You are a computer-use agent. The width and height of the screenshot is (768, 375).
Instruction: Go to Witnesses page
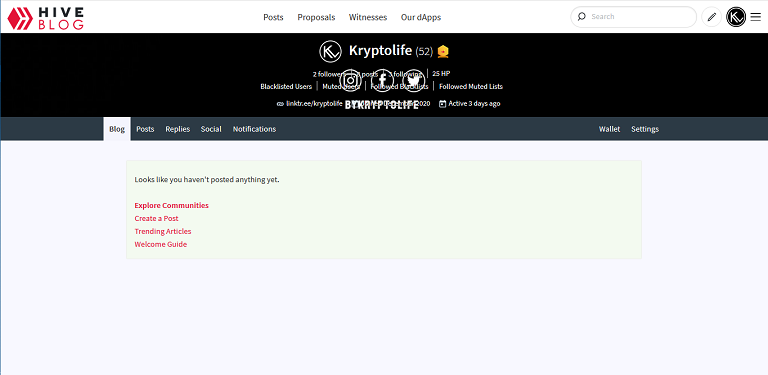tap(368, 17)
